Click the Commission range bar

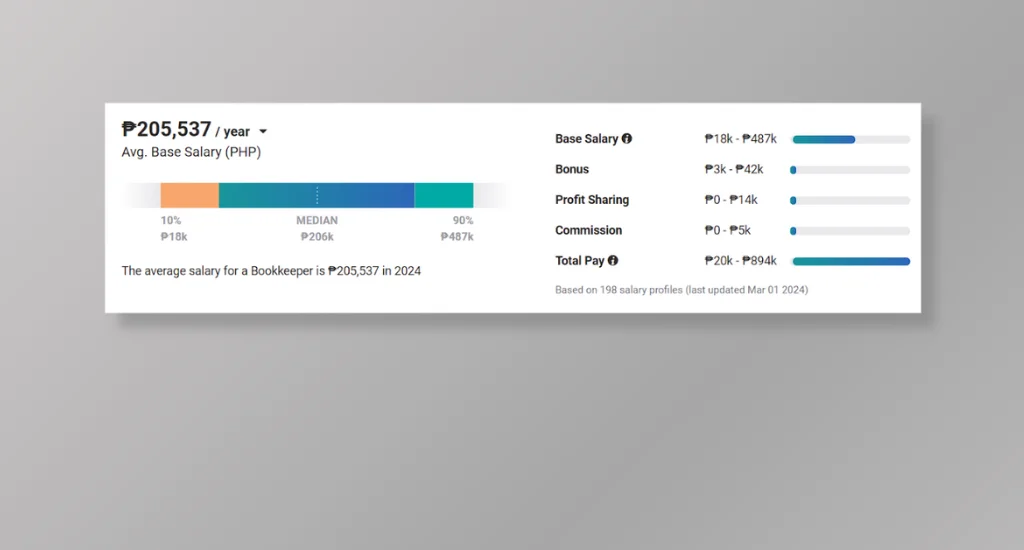tap(851, 231)
